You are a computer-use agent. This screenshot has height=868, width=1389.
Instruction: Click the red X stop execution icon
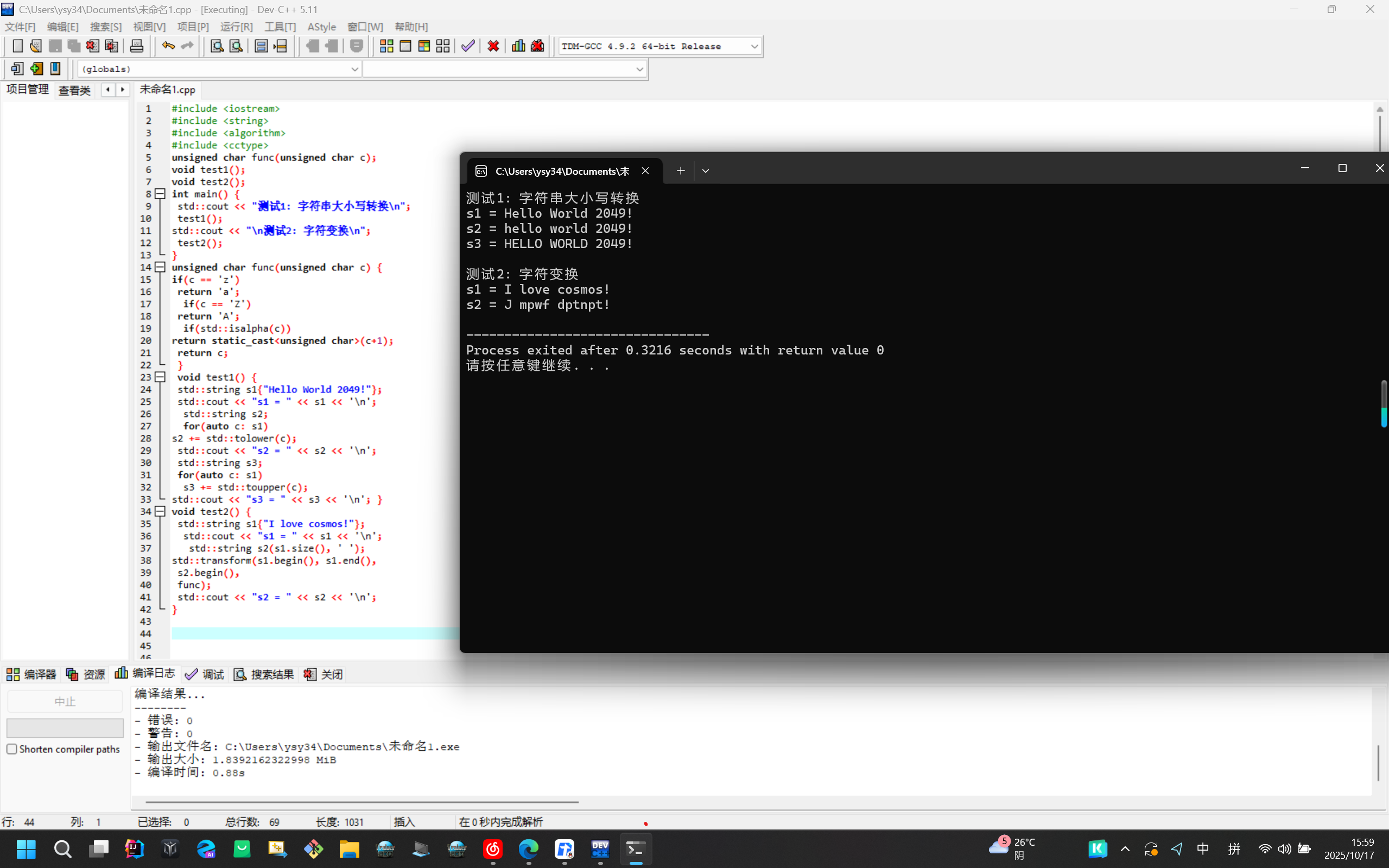coord(493,46)
